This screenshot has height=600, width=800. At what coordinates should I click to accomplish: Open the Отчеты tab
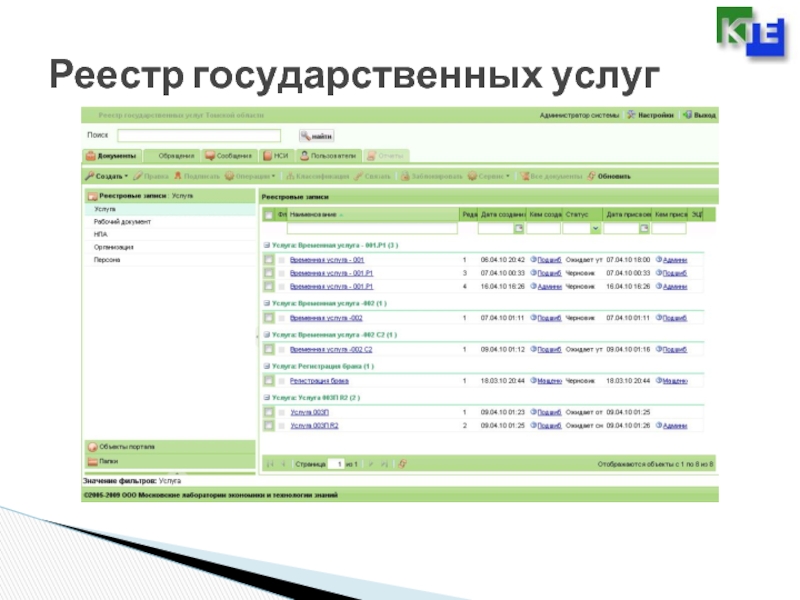386,156
